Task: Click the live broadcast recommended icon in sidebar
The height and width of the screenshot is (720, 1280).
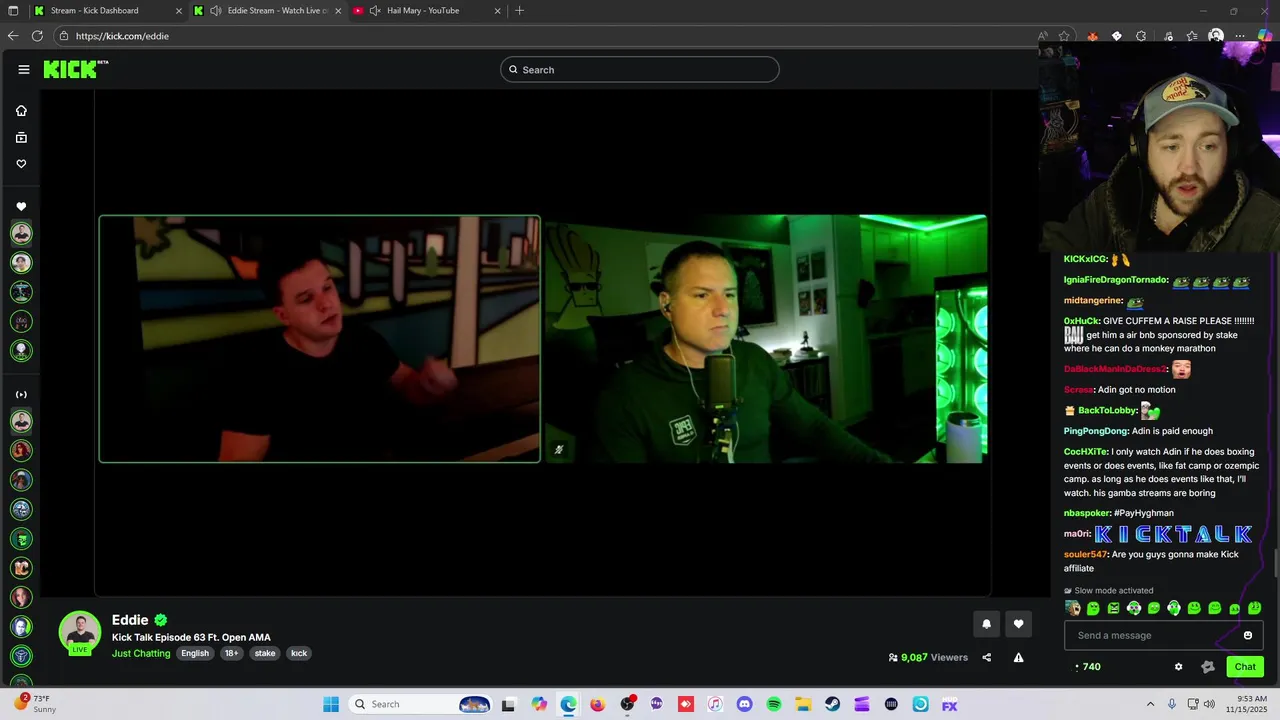Action: coord(21,394)
